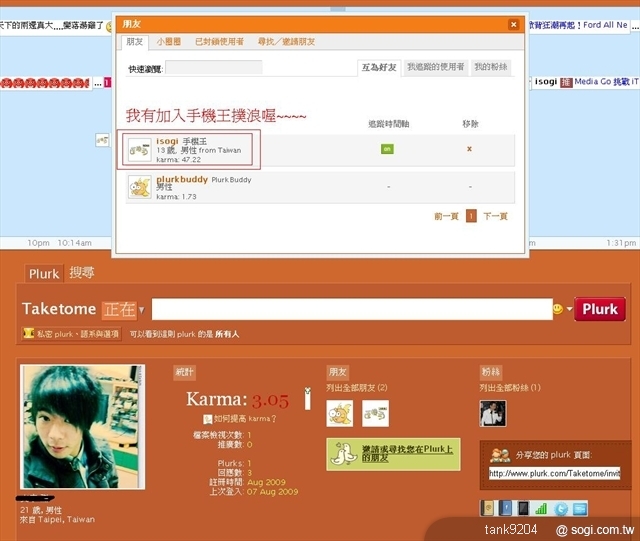The width and height of the screenshot is (640, 541).
Task: Click the 追蹤時間軸 column header
Action: click(x=389, y=124)
